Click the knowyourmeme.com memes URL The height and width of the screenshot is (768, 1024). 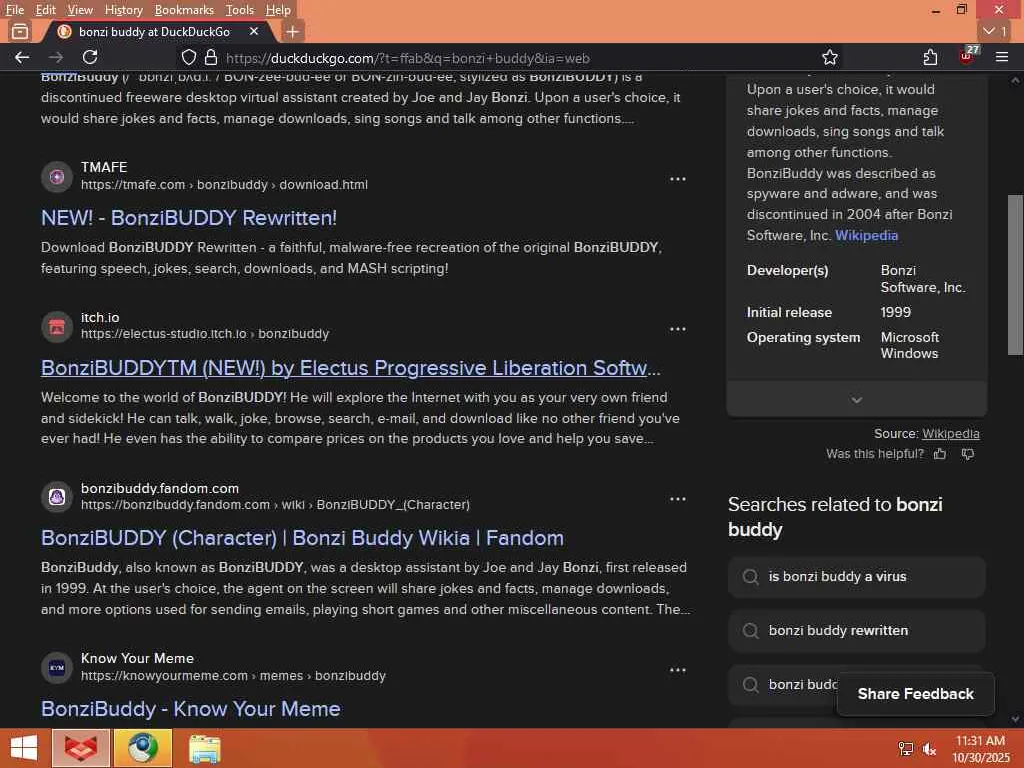pyautogui.click(x=233, y=676)
